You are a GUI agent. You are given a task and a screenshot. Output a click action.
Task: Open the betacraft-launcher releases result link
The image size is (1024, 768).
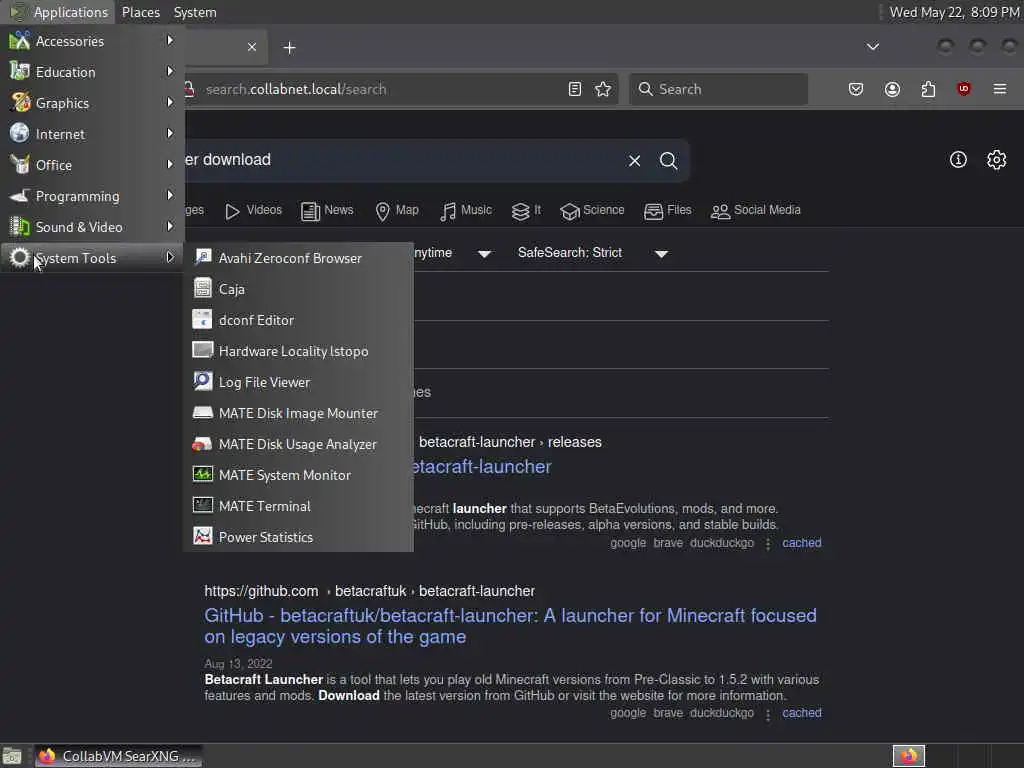[x=482, y=467]
